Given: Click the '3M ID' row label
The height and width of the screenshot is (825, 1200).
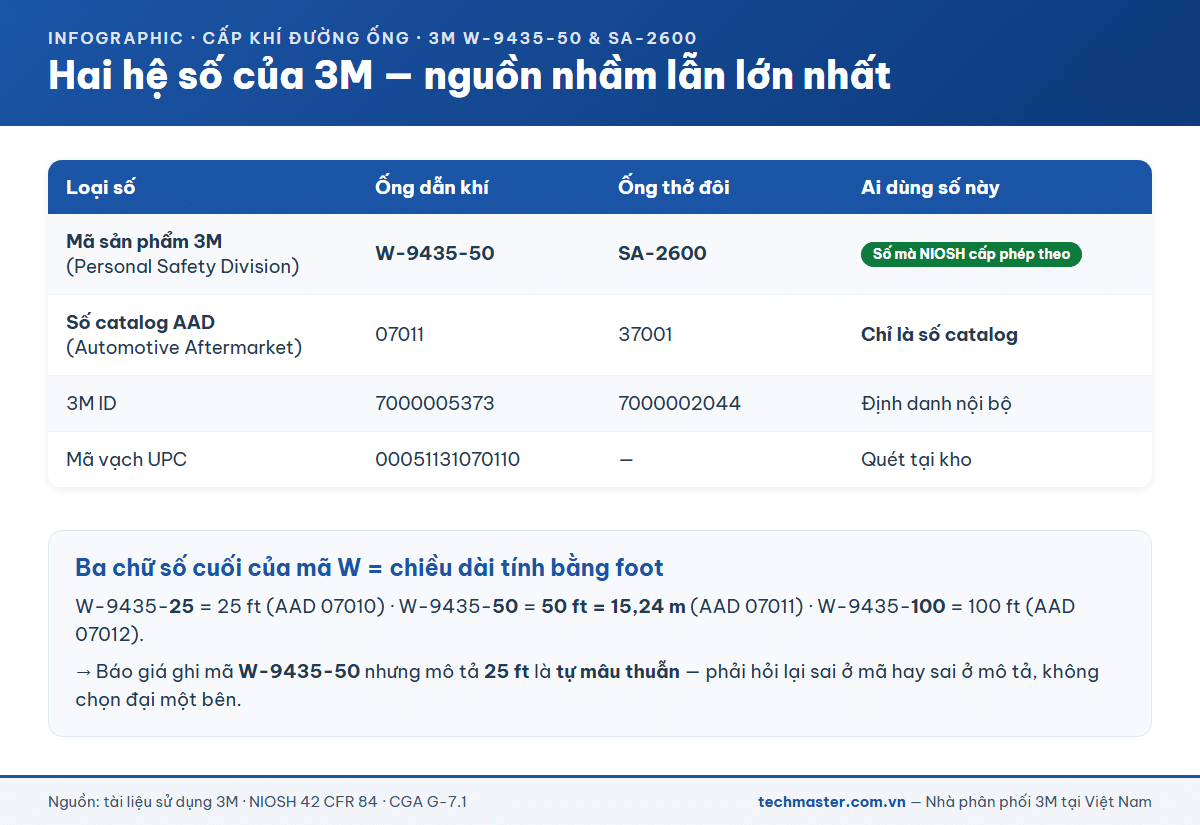Looking at the screenshot, I should click(x=91, y=403).
